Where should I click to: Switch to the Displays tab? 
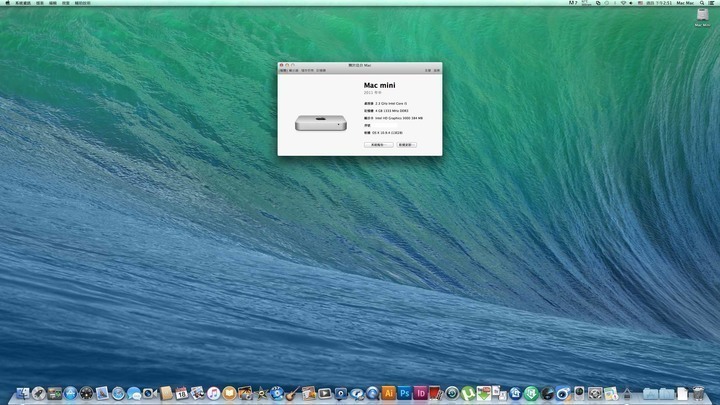click(x=294, y=70)
